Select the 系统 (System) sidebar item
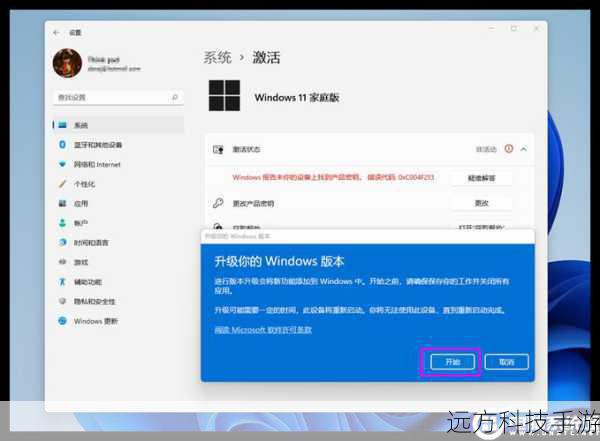The image size is (600, 441). (118, 125)
